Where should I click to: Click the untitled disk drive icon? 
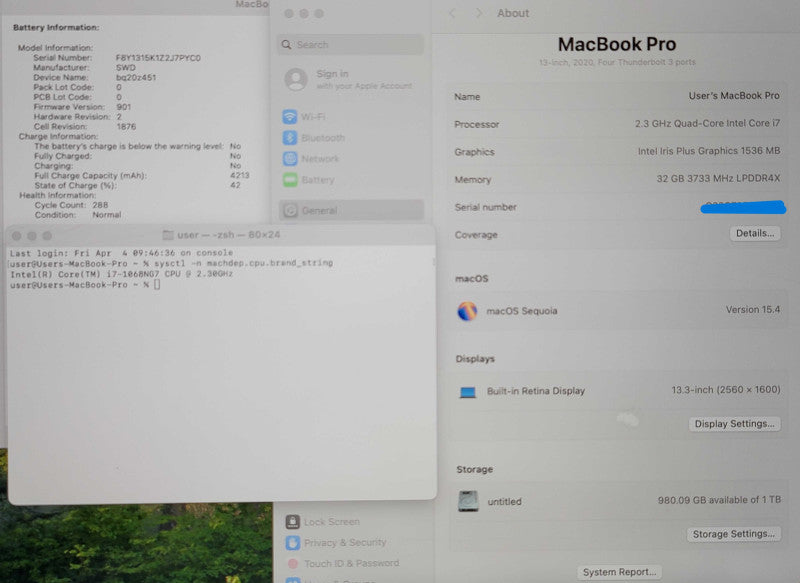point(468,501)
